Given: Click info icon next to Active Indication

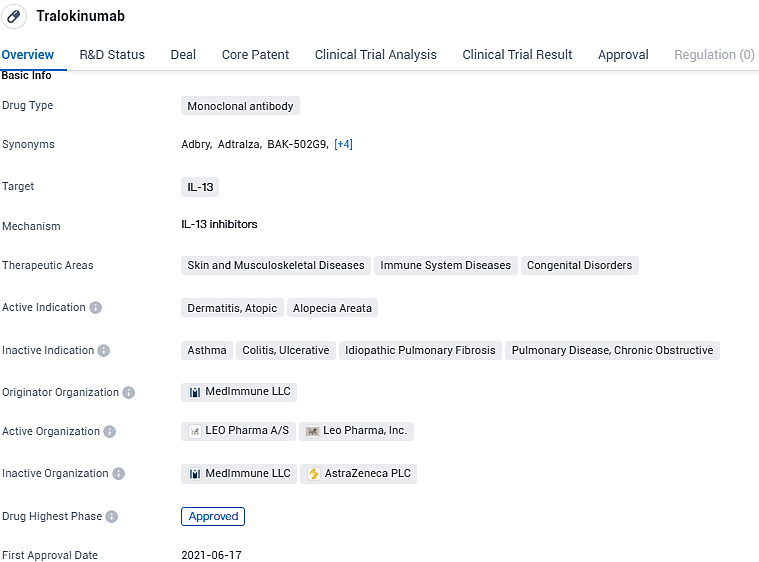Looking at the screenshot, I should [x=95, y=308].
